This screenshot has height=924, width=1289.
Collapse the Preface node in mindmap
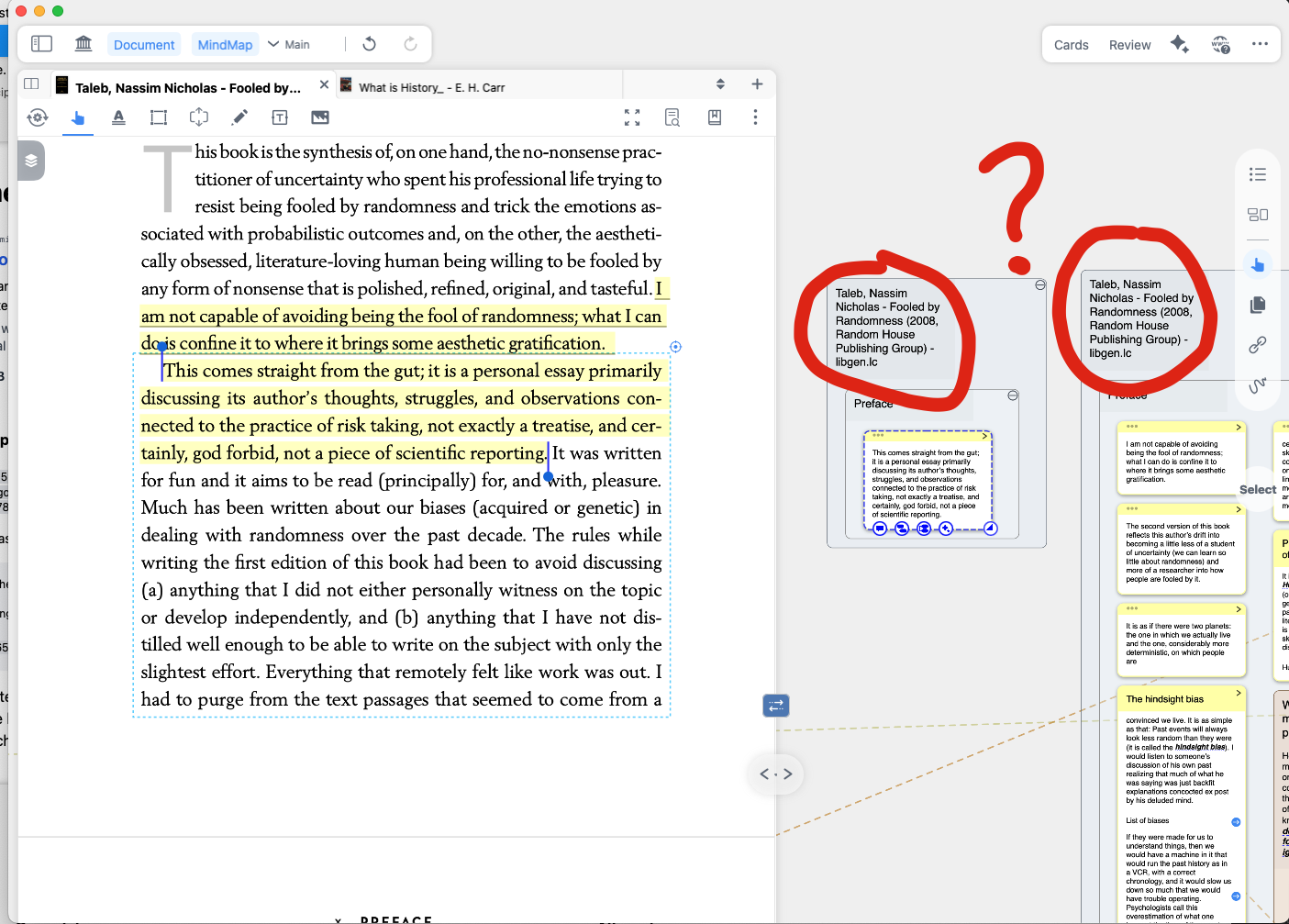pos(1013,395)
